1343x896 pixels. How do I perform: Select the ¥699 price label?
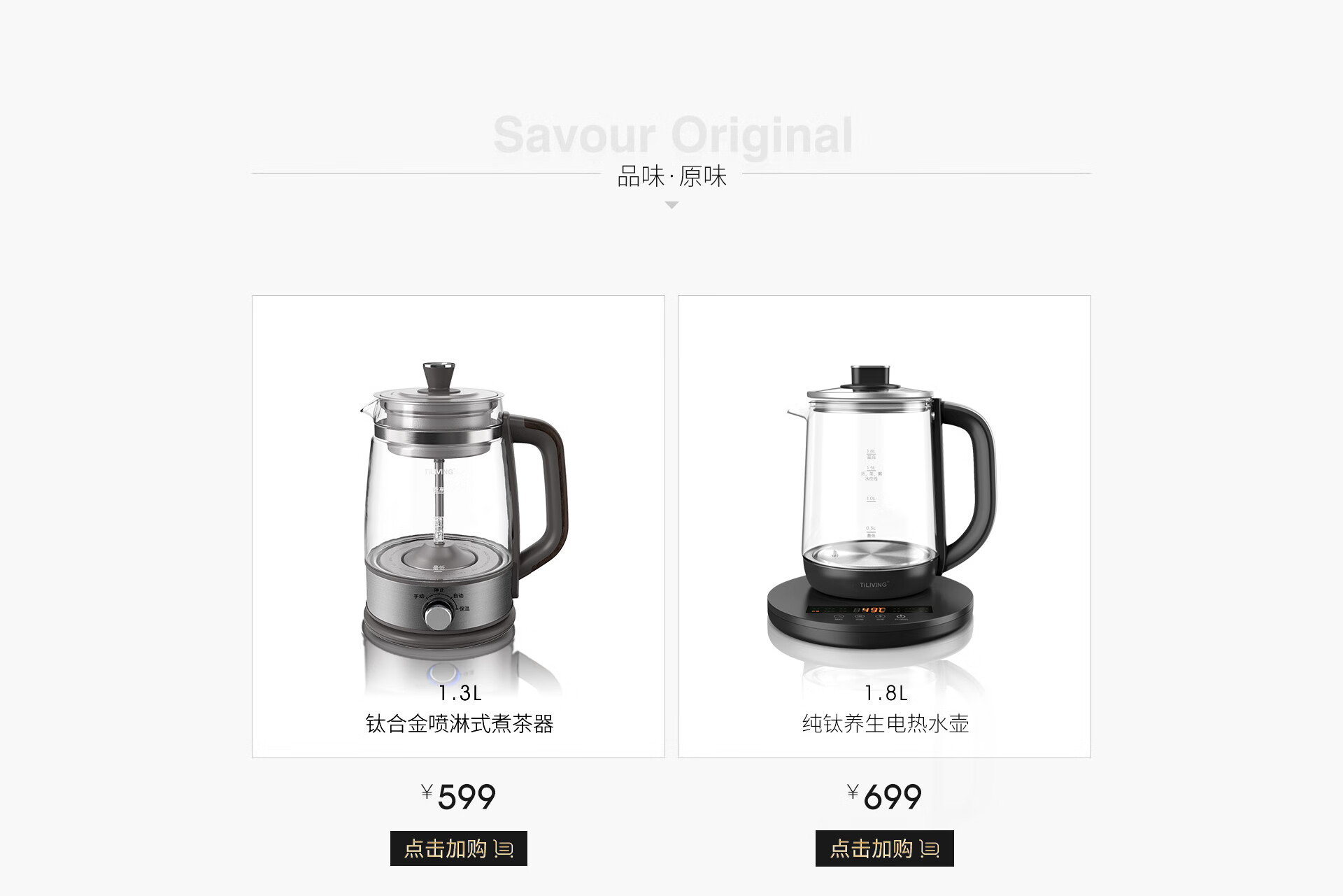click(x=884, y=797)
